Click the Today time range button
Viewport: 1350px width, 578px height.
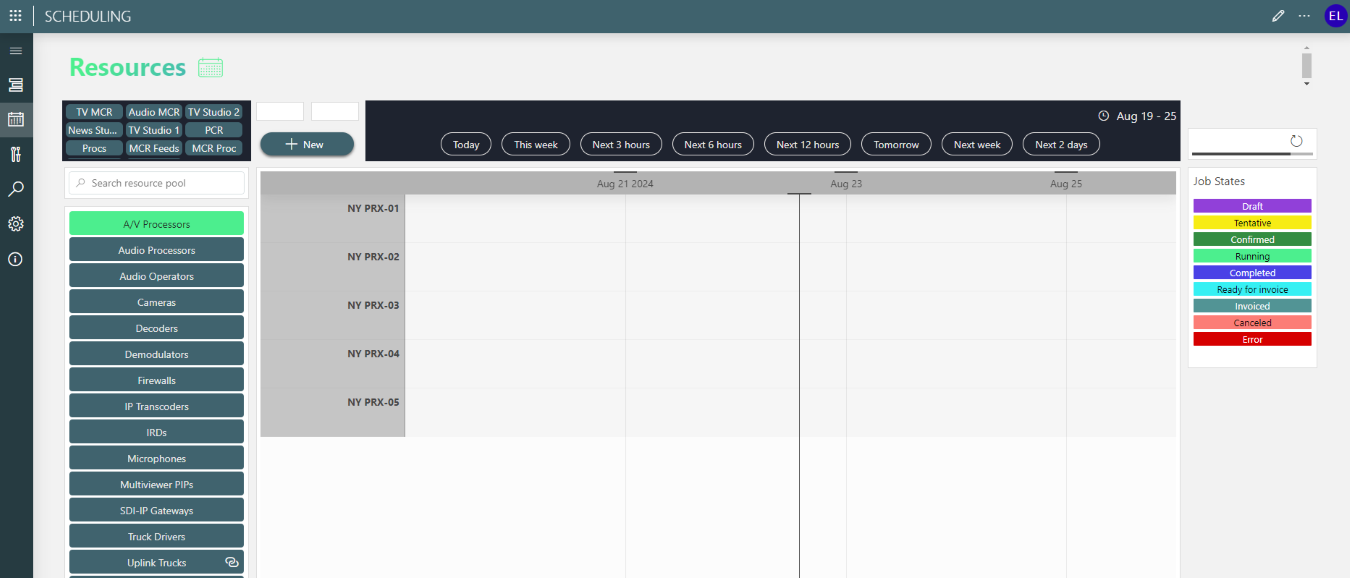point(466,144)
